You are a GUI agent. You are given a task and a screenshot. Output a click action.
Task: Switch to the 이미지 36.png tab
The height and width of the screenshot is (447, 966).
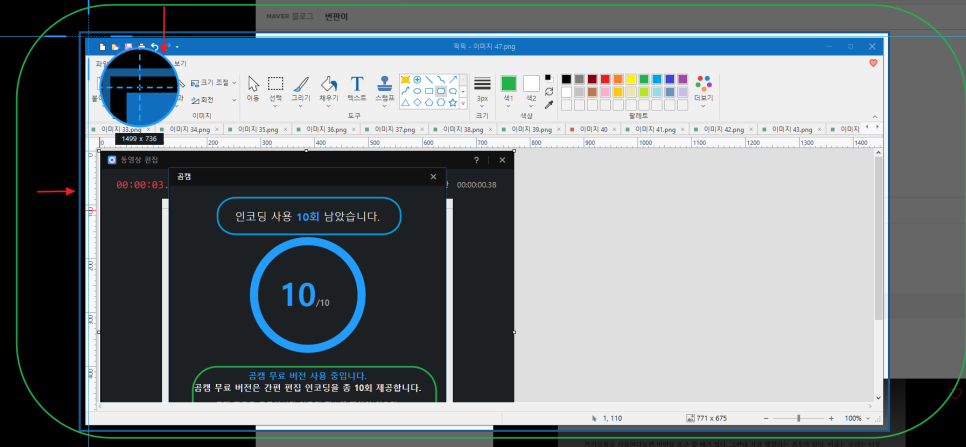pos(327,129)
